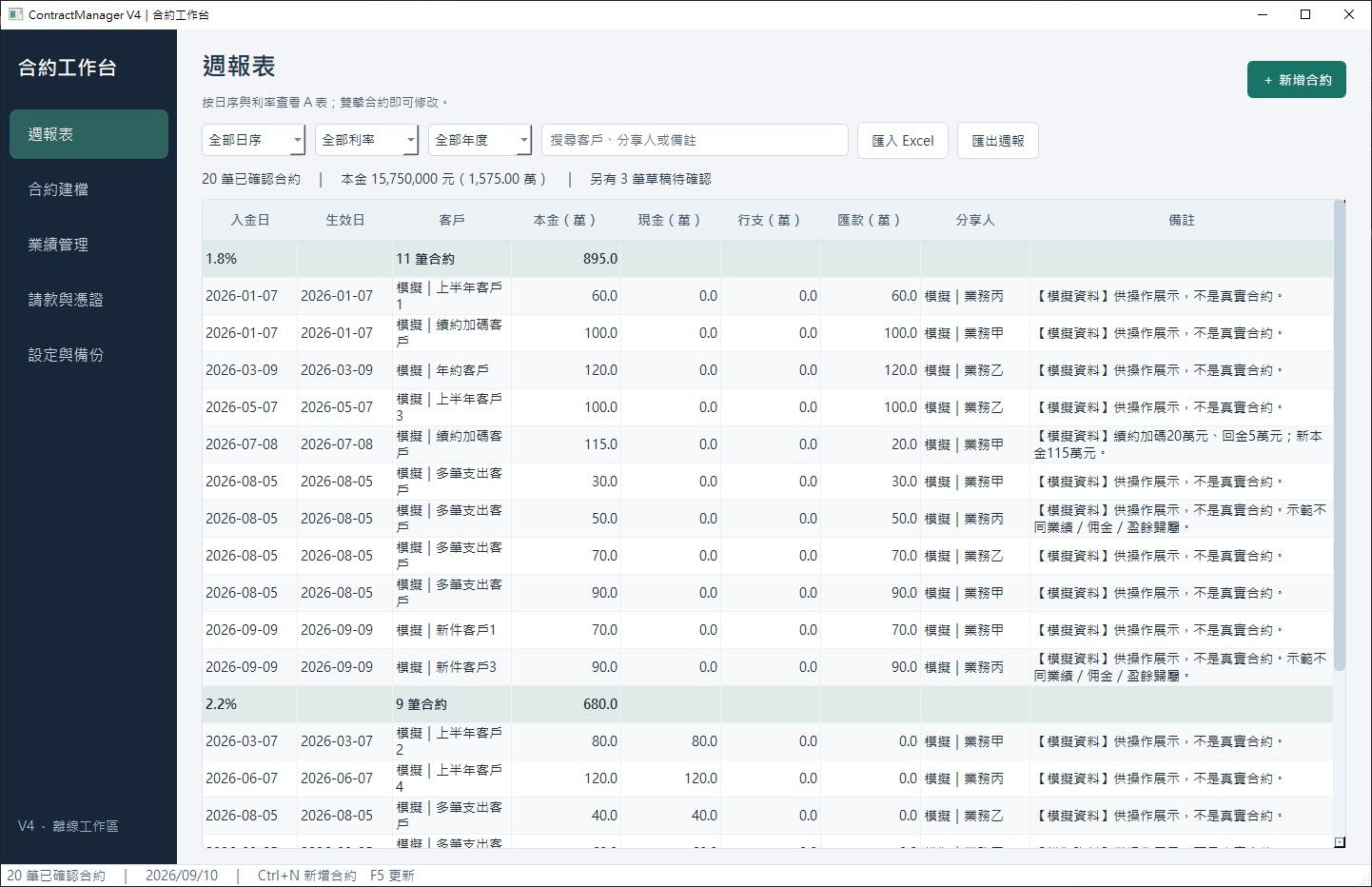The width and height of the screenshot is (1372, 887).
Task: Click the 2026-03-09 入金日 cell
Action: coord(249,370)
